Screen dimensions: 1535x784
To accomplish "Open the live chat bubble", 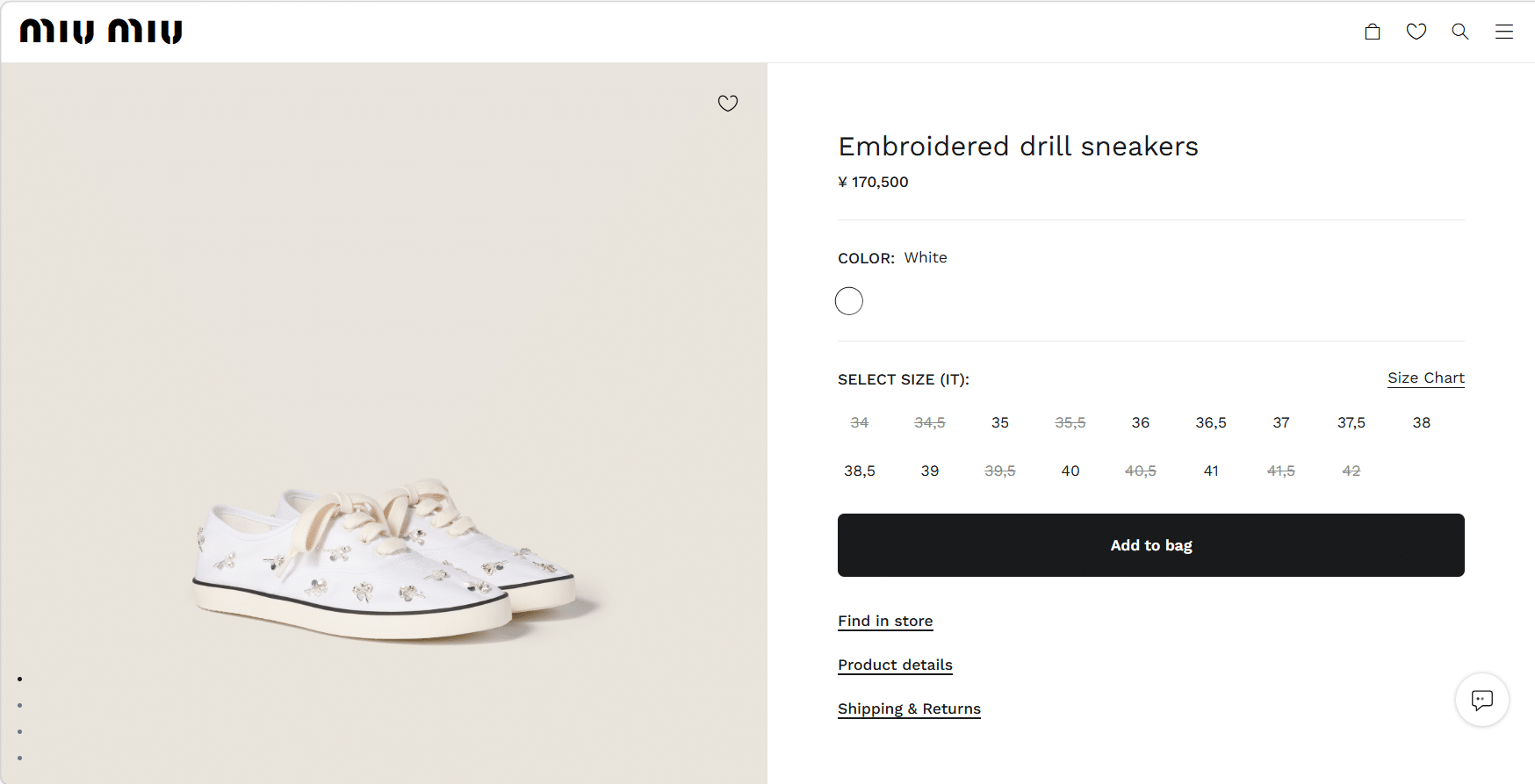I will pos(1482,700).
